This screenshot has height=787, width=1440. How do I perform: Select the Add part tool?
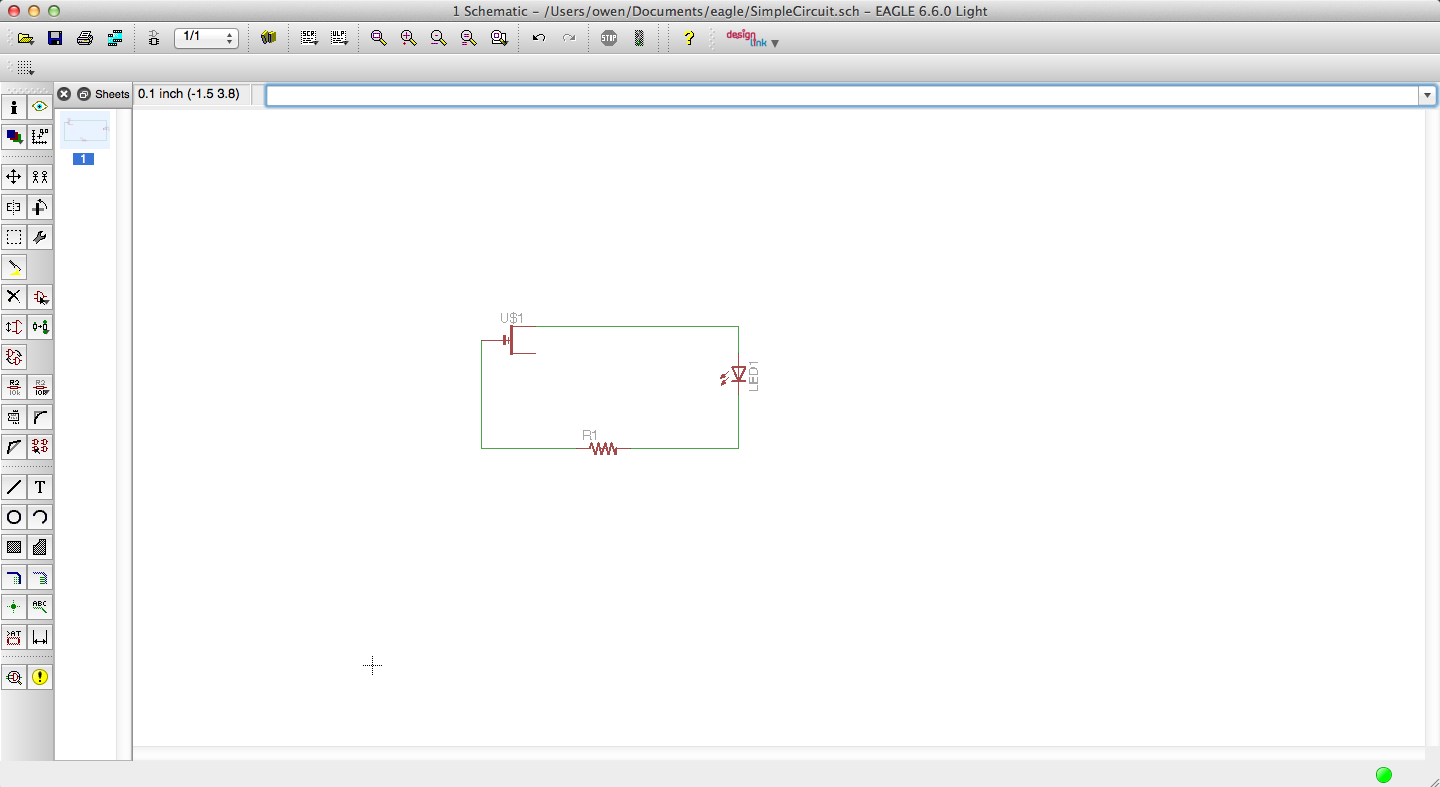[x=40, y=297]
